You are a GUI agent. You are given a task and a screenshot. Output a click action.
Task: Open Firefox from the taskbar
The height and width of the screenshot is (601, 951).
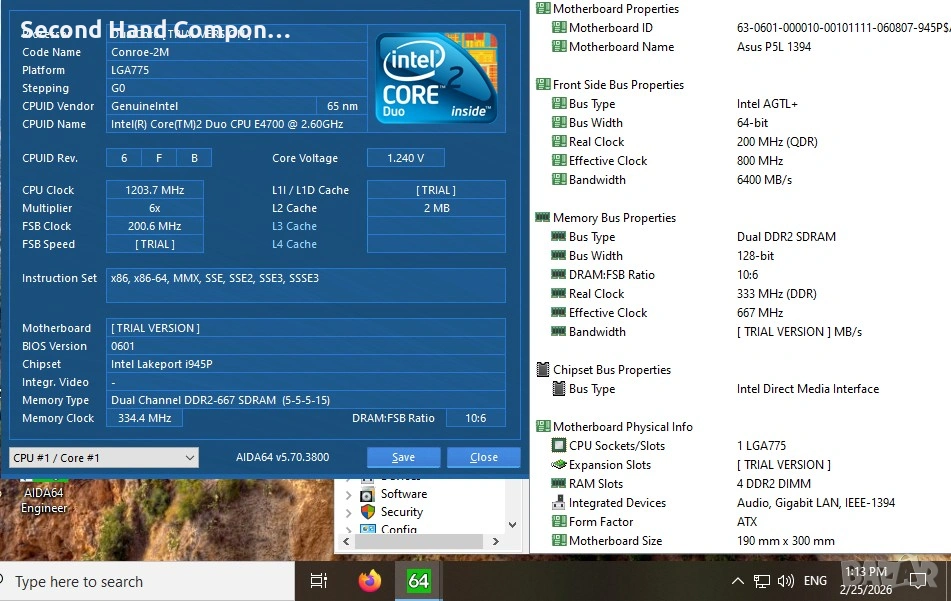pos(370,581)
